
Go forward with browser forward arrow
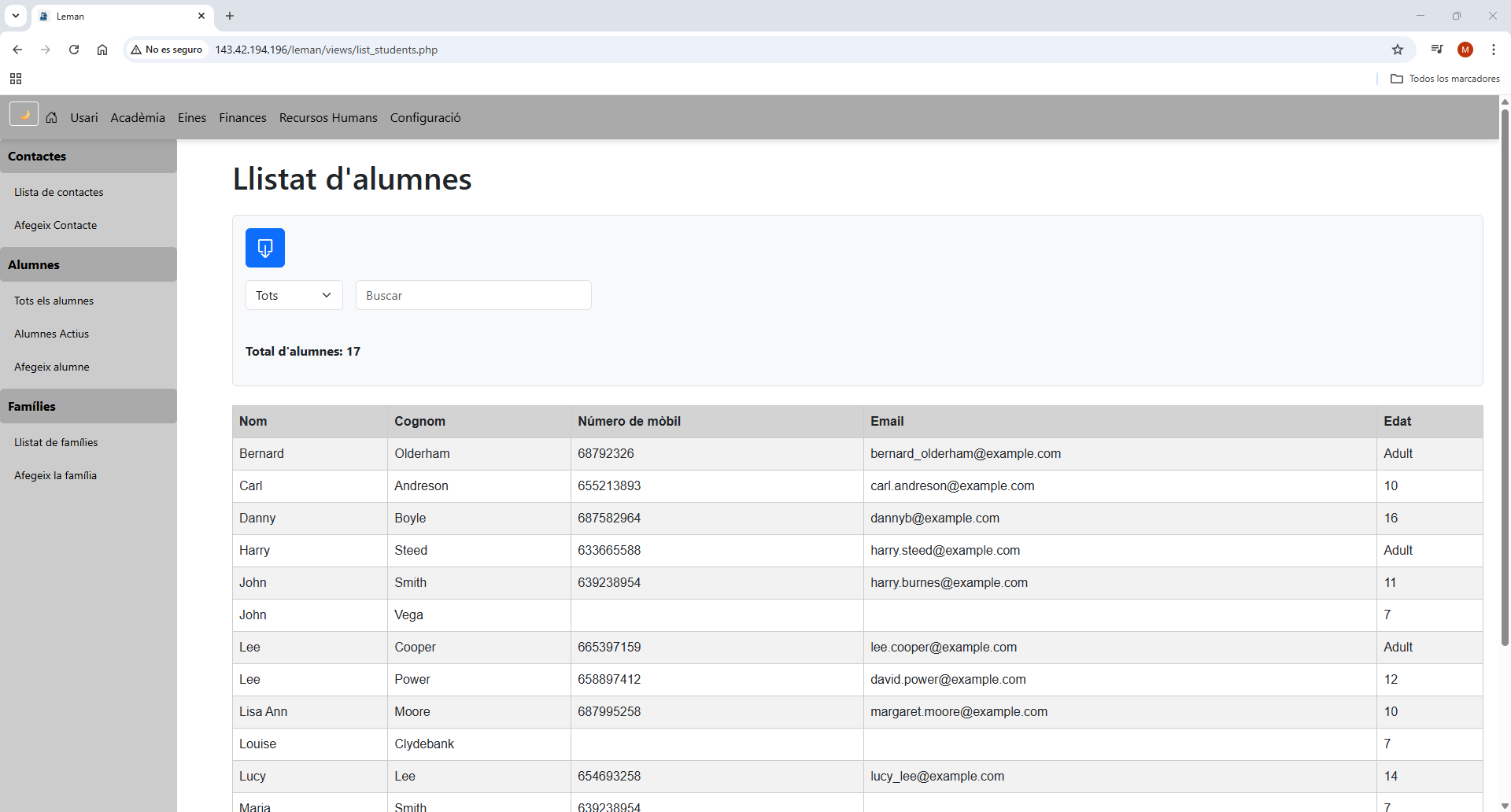click(x=46, y=50)
